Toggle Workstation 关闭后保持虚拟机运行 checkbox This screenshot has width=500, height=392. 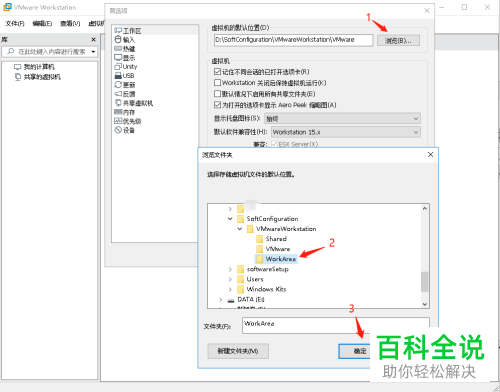217,83
